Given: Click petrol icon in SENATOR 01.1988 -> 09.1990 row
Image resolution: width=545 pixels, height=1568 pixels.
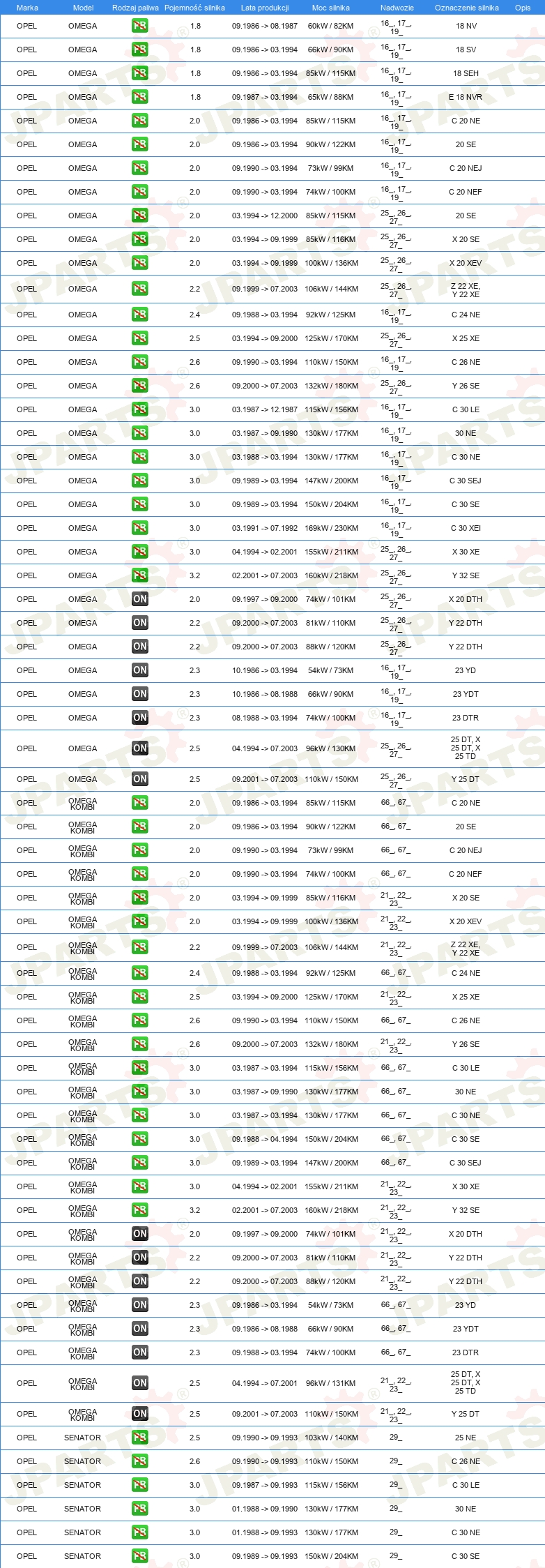Looking at the screenshot, I should [139, 1509].
